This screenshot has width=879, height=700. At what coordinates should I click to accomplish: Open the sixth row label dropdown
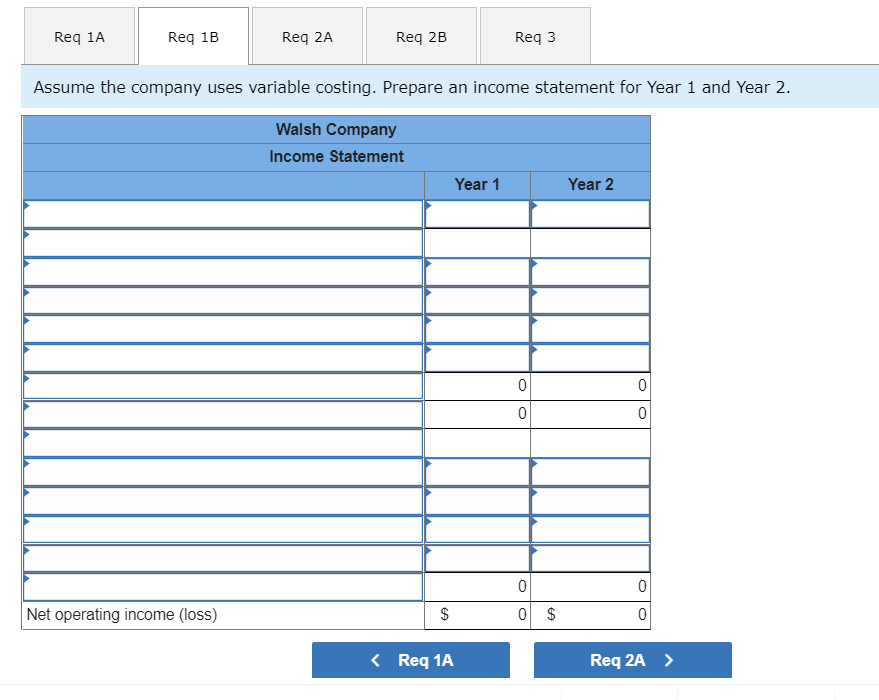click(x=223, y=357)
